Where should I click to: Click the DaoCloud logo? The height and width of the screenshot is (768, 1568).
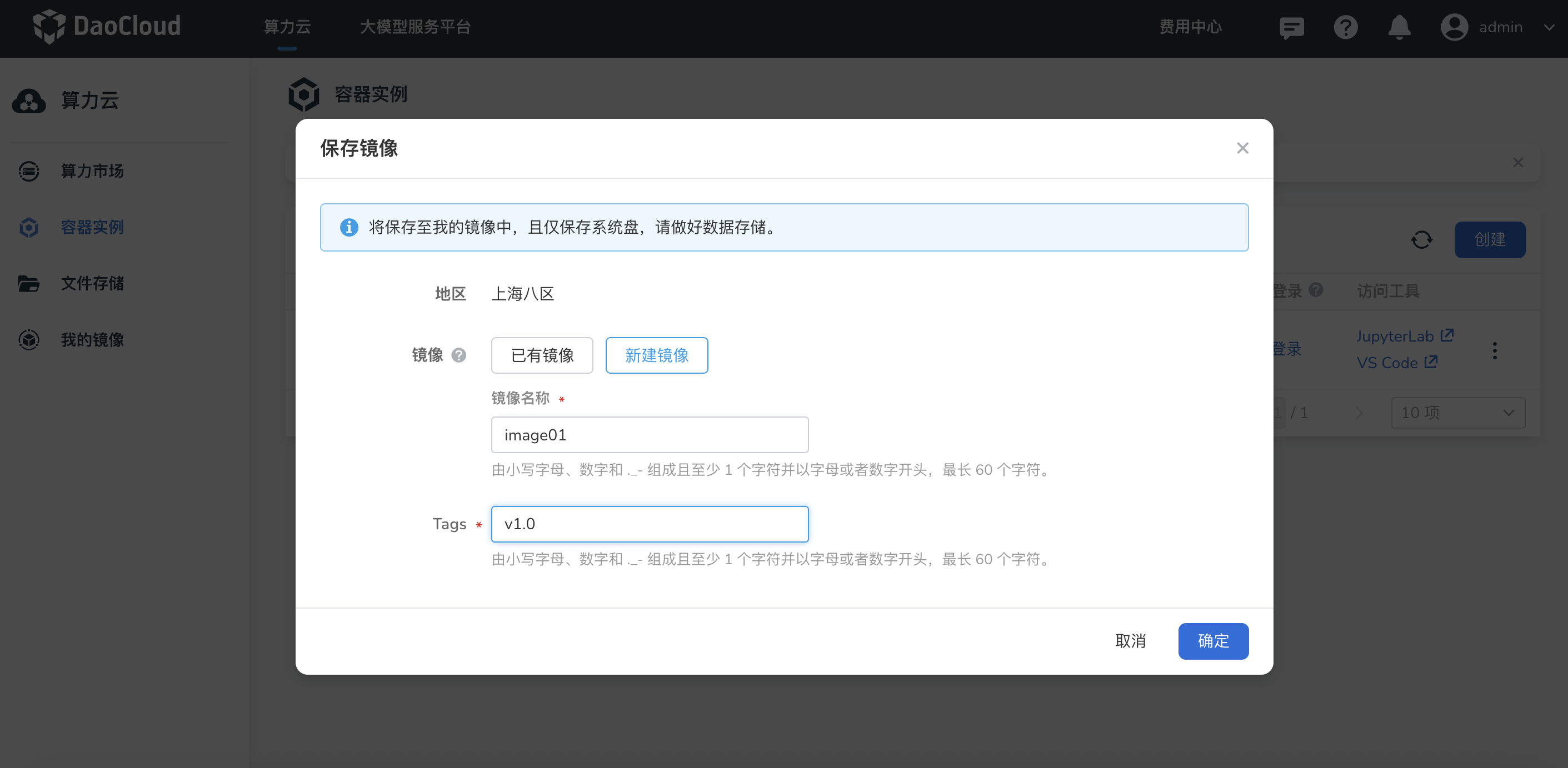107,27
